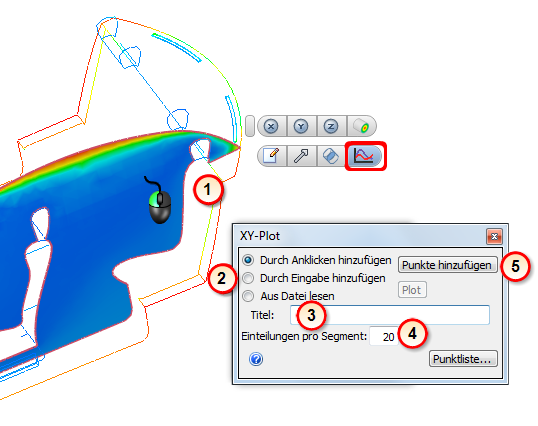The image size is (538, 426).
Task: Select 'Durch Eingabe hinzufügen' radio option
Action: click(x=248, y=278)
